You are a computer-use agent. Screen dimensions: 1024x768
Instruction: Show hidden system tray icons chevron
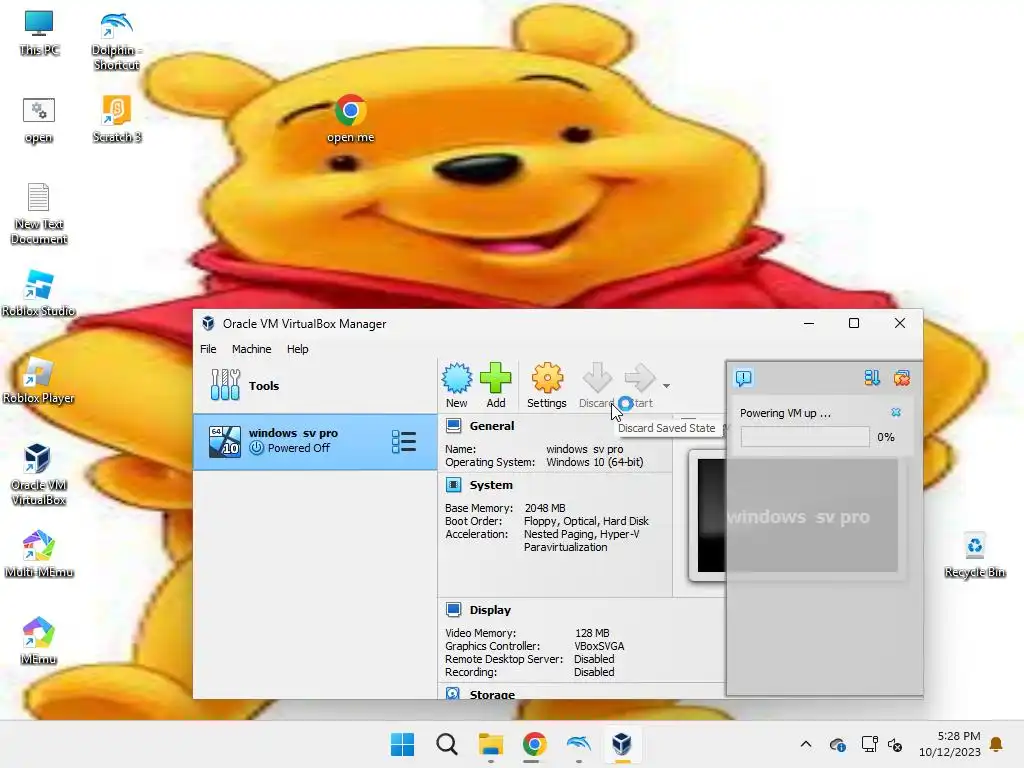(806, 744)
